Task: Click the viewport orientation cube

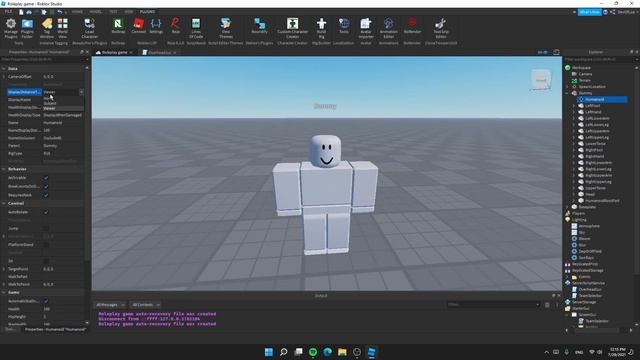Action: pyautogui.click(x=541, y=79)
